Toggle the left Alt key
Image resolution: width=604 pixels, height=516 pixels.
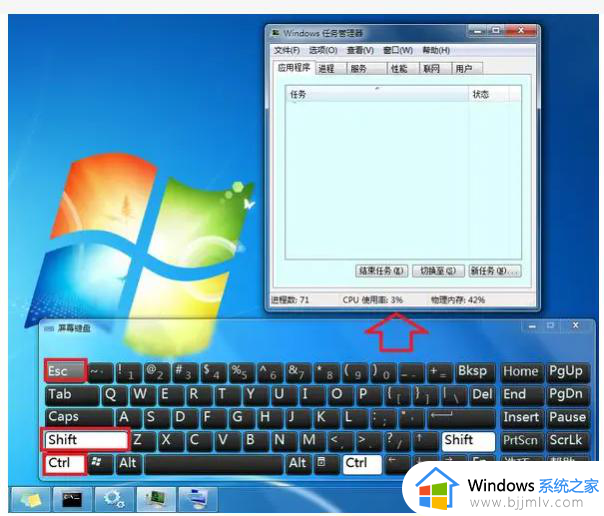(x=128, y=464)
